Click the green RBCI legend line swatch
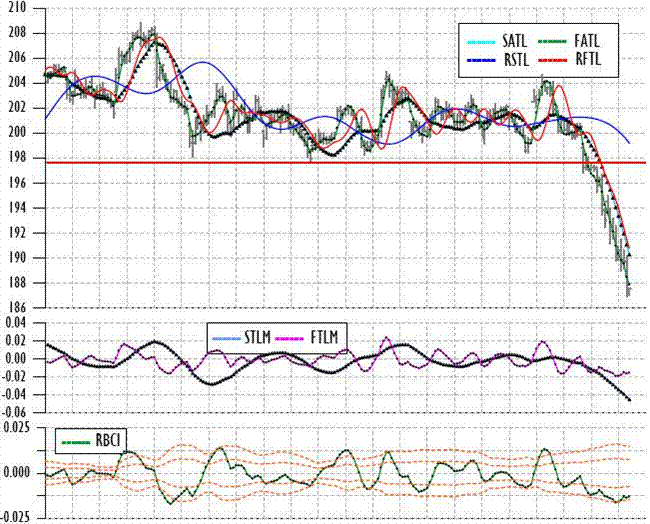This screenshot has width=650, height=524. coord(76,442)
